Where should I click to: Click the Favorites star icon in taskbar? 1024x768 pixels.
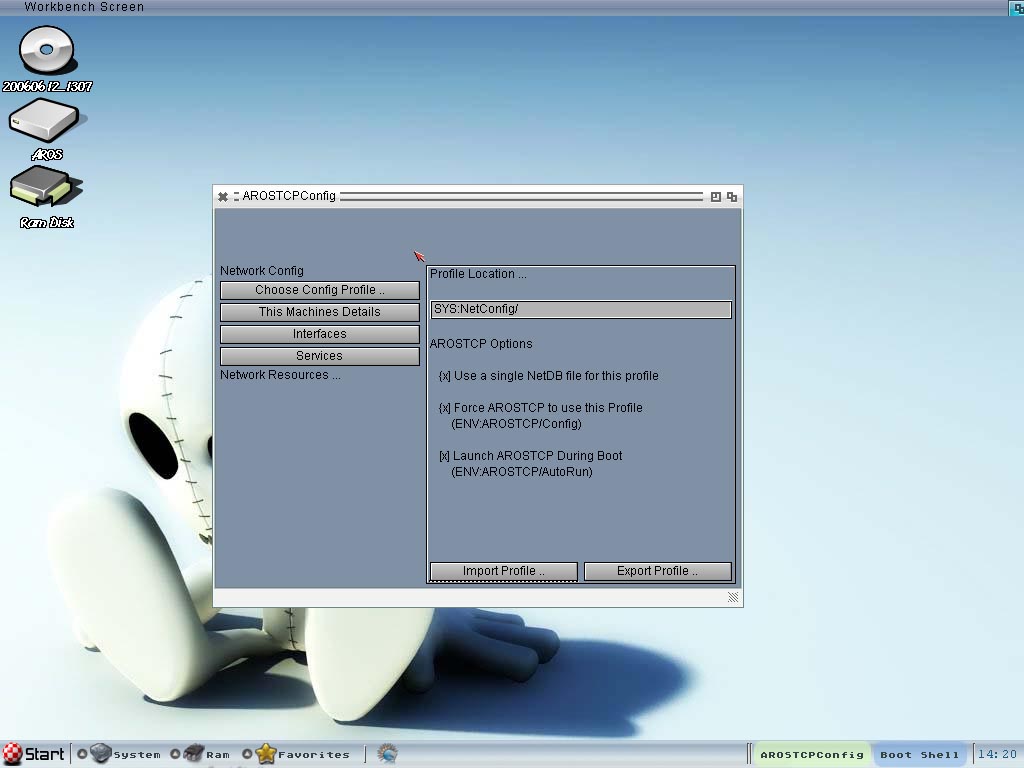tap(266, 753)
